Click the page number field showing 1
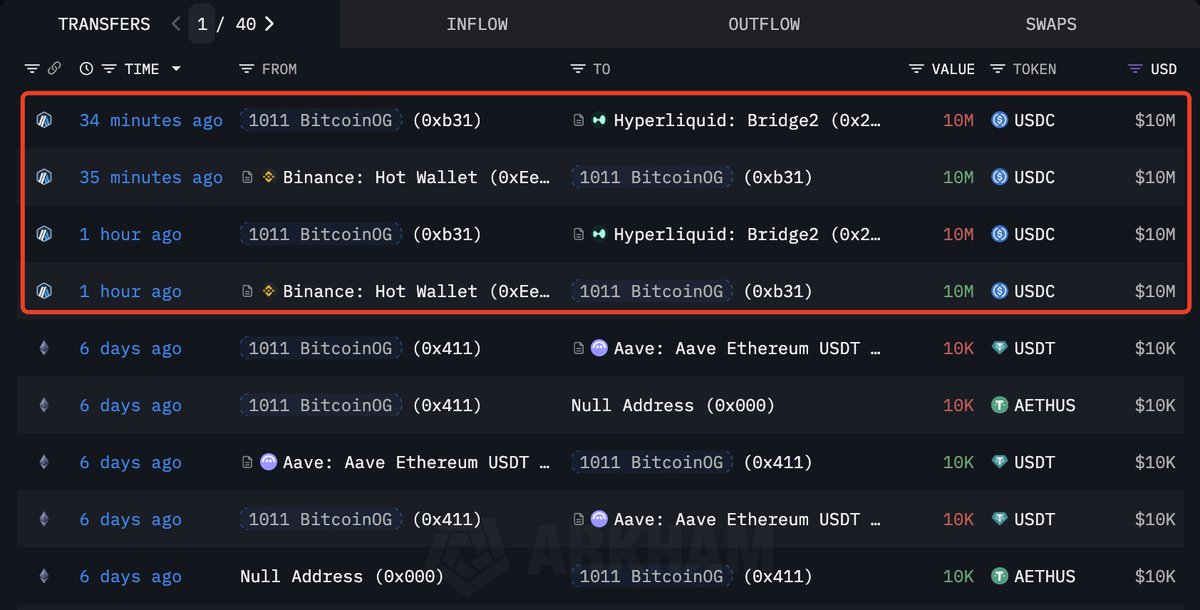Screen dimensions: 1200x610 (x=202, y=24)
